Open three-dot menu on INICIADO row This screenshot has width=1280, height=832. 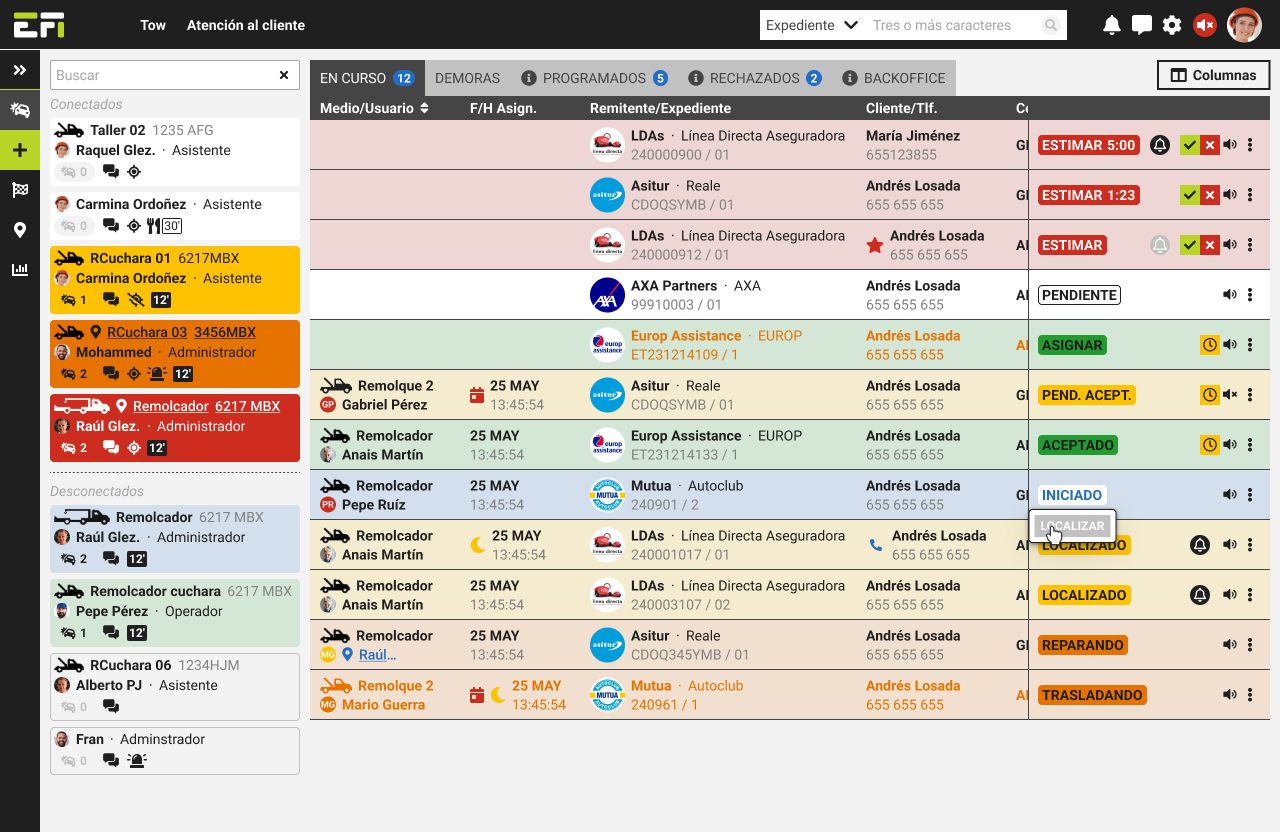1250,495
